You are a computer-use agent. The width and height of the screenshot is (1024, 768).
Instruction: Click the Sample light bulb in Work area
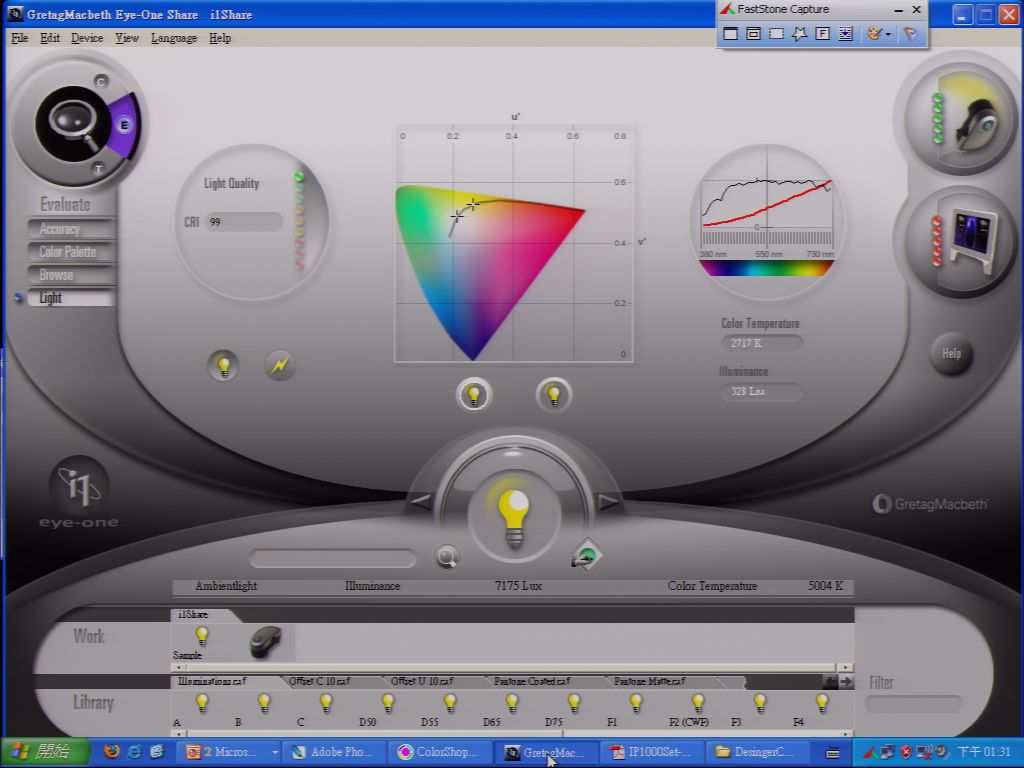(202, 636)
